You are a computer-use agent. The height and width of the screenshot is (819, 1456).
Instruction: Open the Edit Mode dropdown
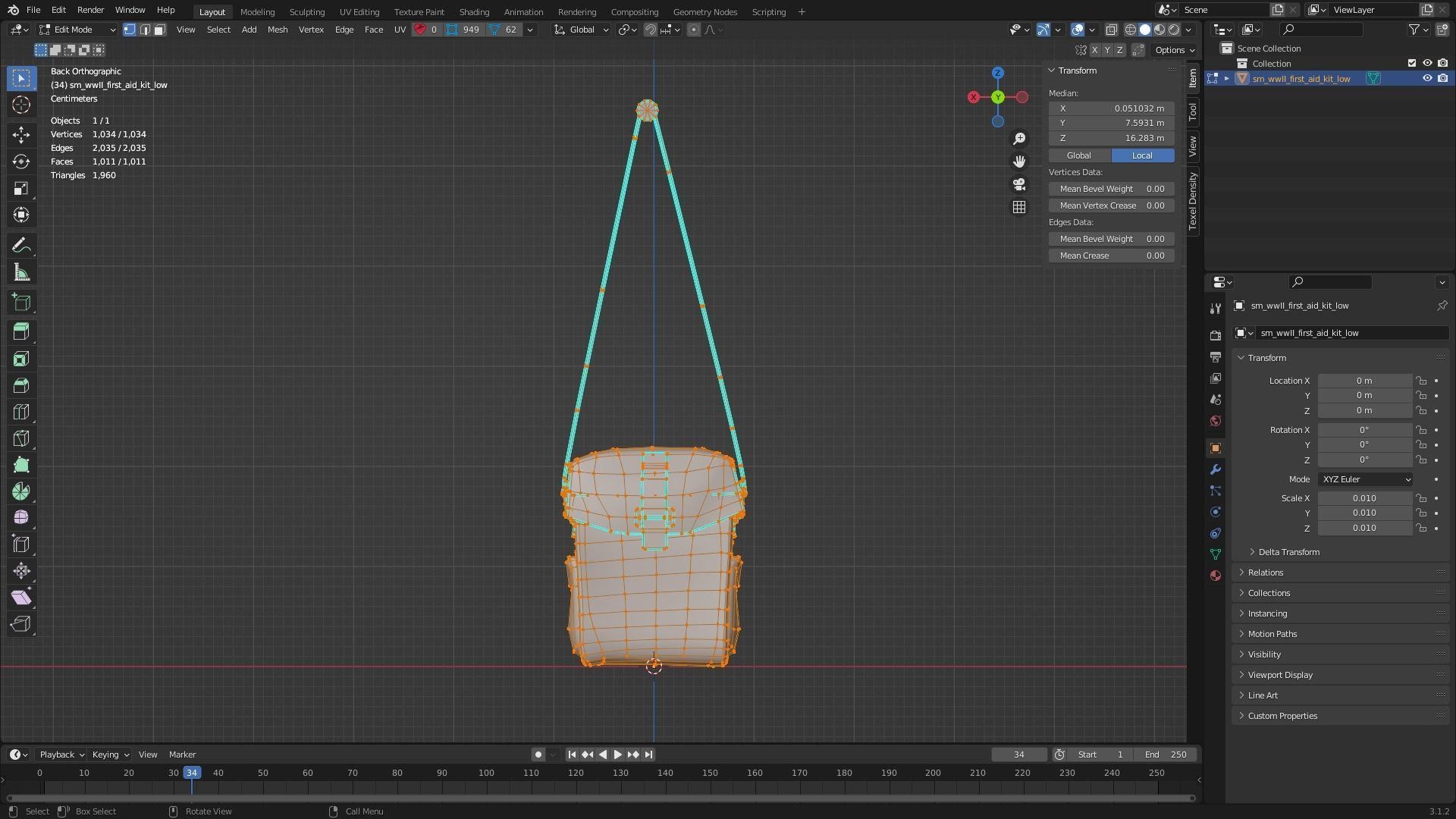(77, 30)
